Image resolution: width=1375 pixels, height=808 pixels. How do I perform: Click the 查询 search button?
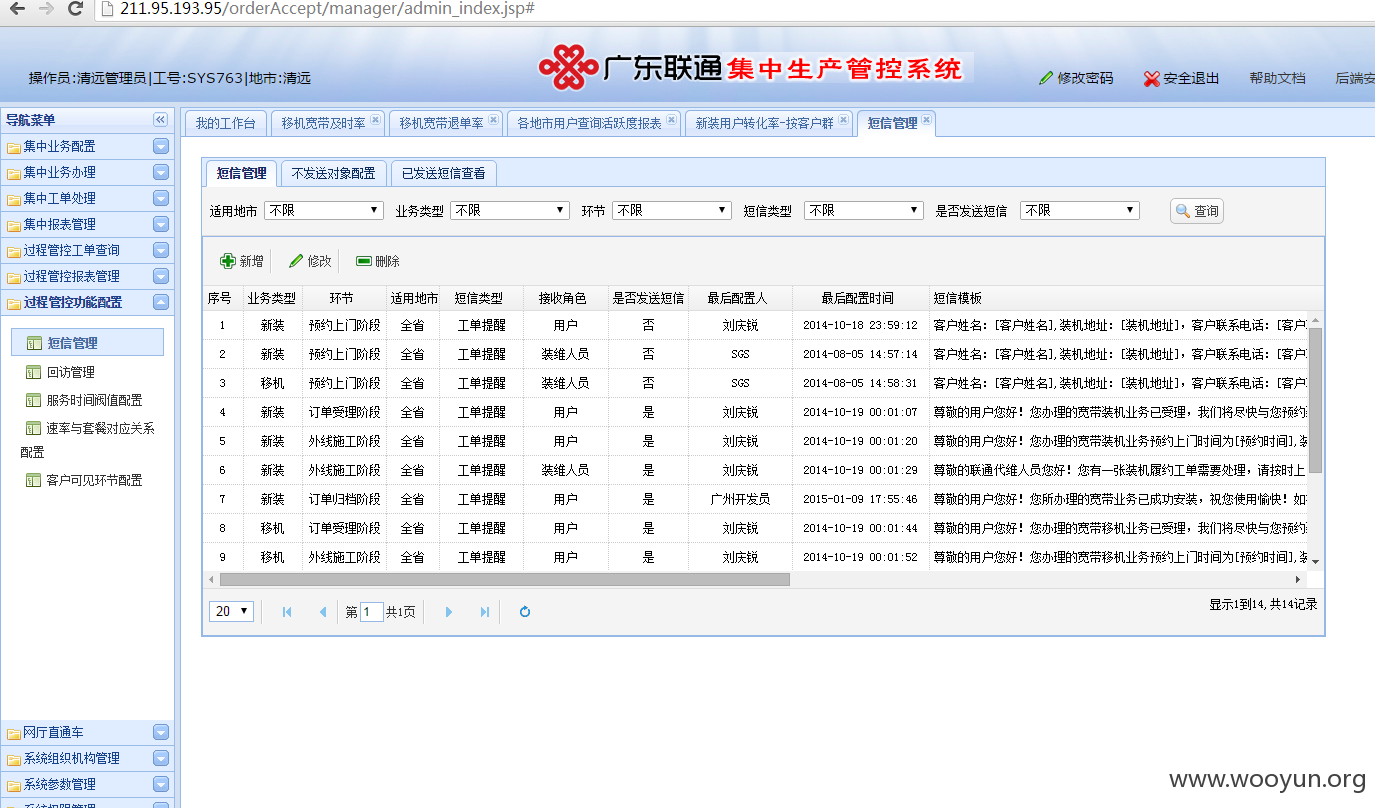coord(1197,211)
